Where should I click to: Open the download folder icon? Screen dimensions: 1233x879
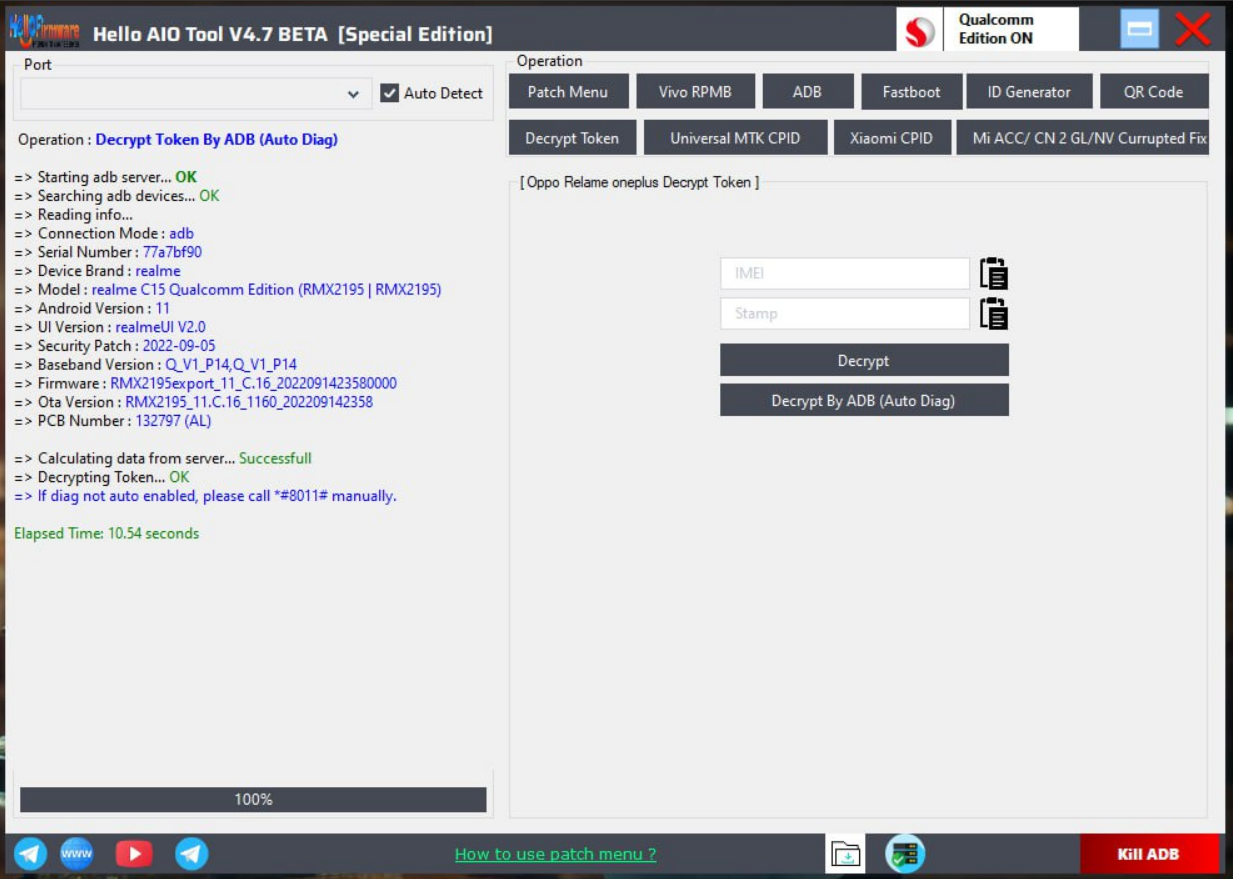[x=845, y=854]
